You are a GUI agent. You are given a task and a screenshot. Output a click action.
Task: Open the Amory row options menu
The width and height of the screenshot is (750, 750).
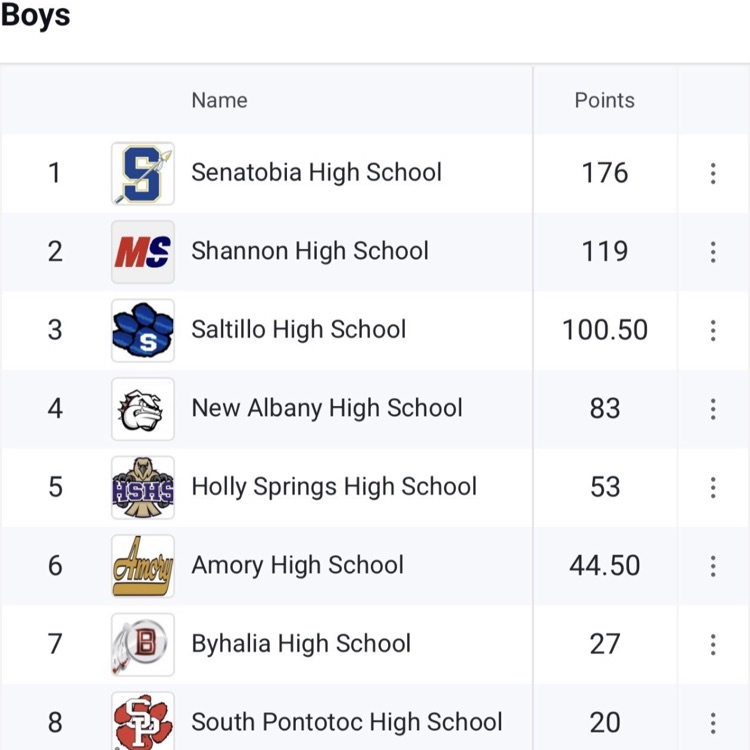pos(713,565)
